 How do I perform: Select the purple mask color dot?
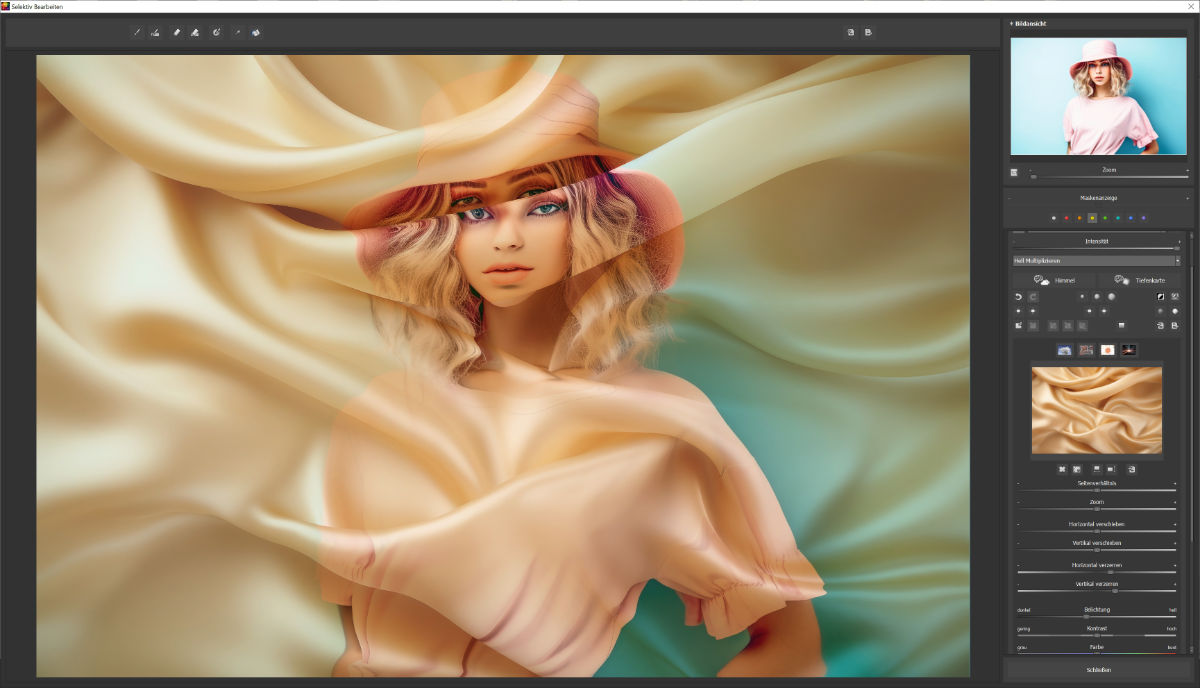pos(1143,217)
